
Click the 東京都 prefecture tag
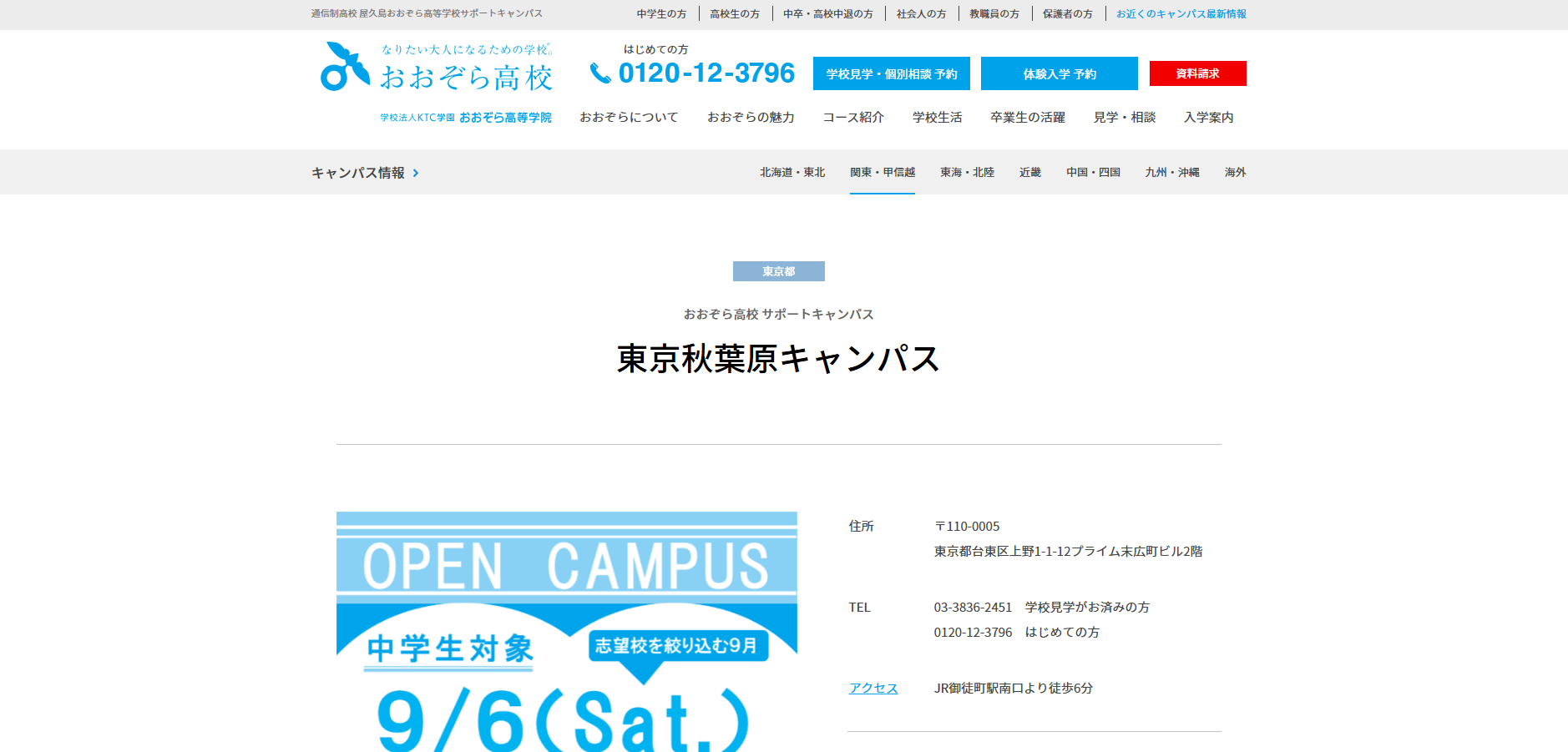pos(779,271)
